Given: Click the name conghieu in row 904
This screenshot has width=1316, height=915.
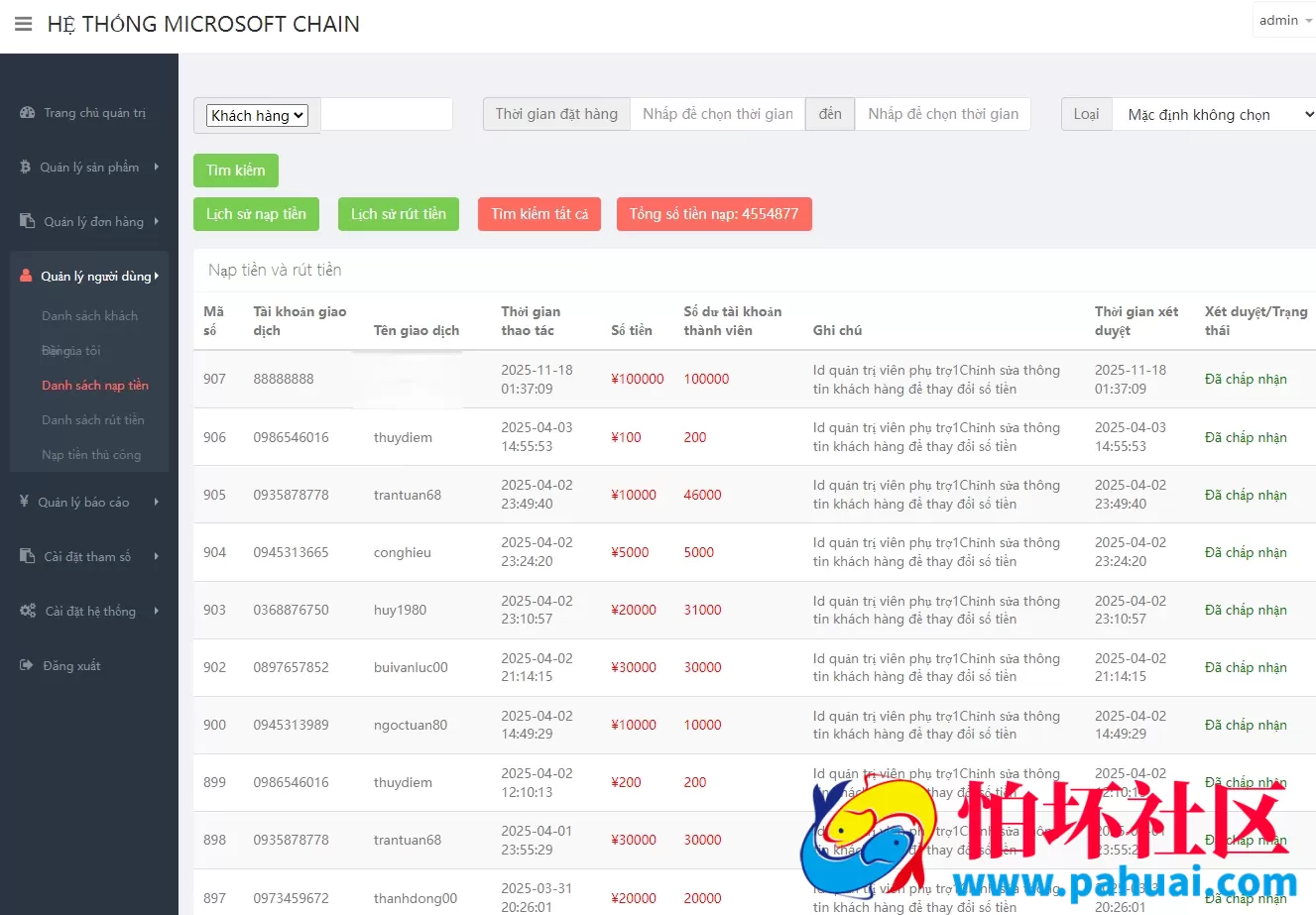Looking at the screenshot, I should 403,552.
